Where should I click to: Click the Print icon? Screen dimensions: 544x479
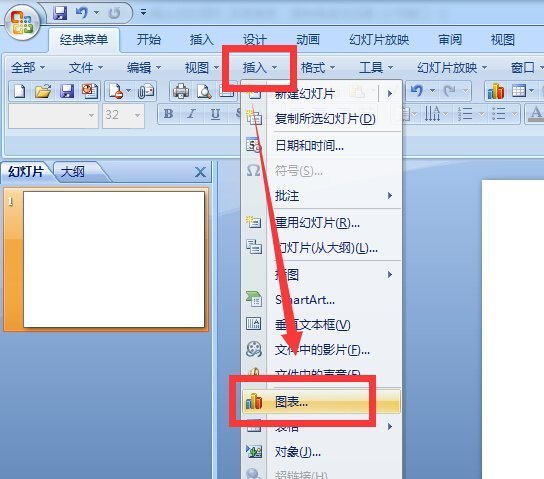[x=181, y=92]
